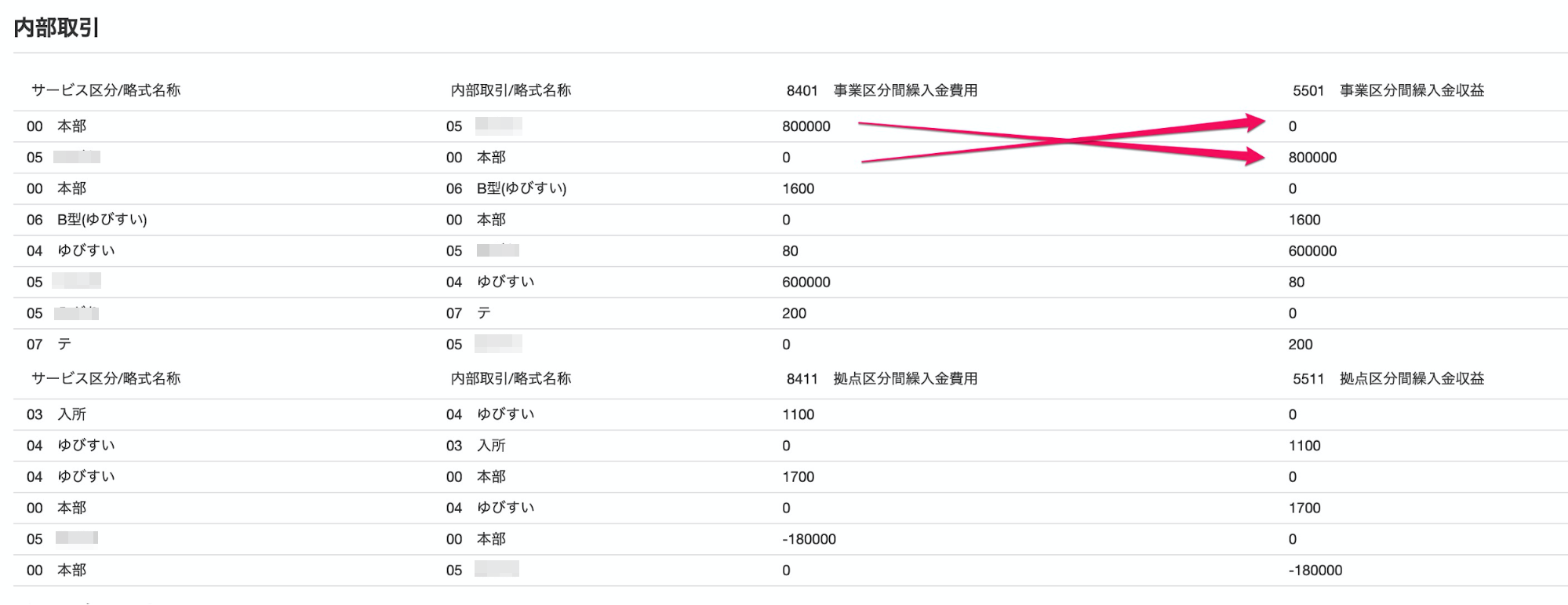
Task: Select 00 本部 service cell in the 1700 revenue row
Action: tap(56, 508)
